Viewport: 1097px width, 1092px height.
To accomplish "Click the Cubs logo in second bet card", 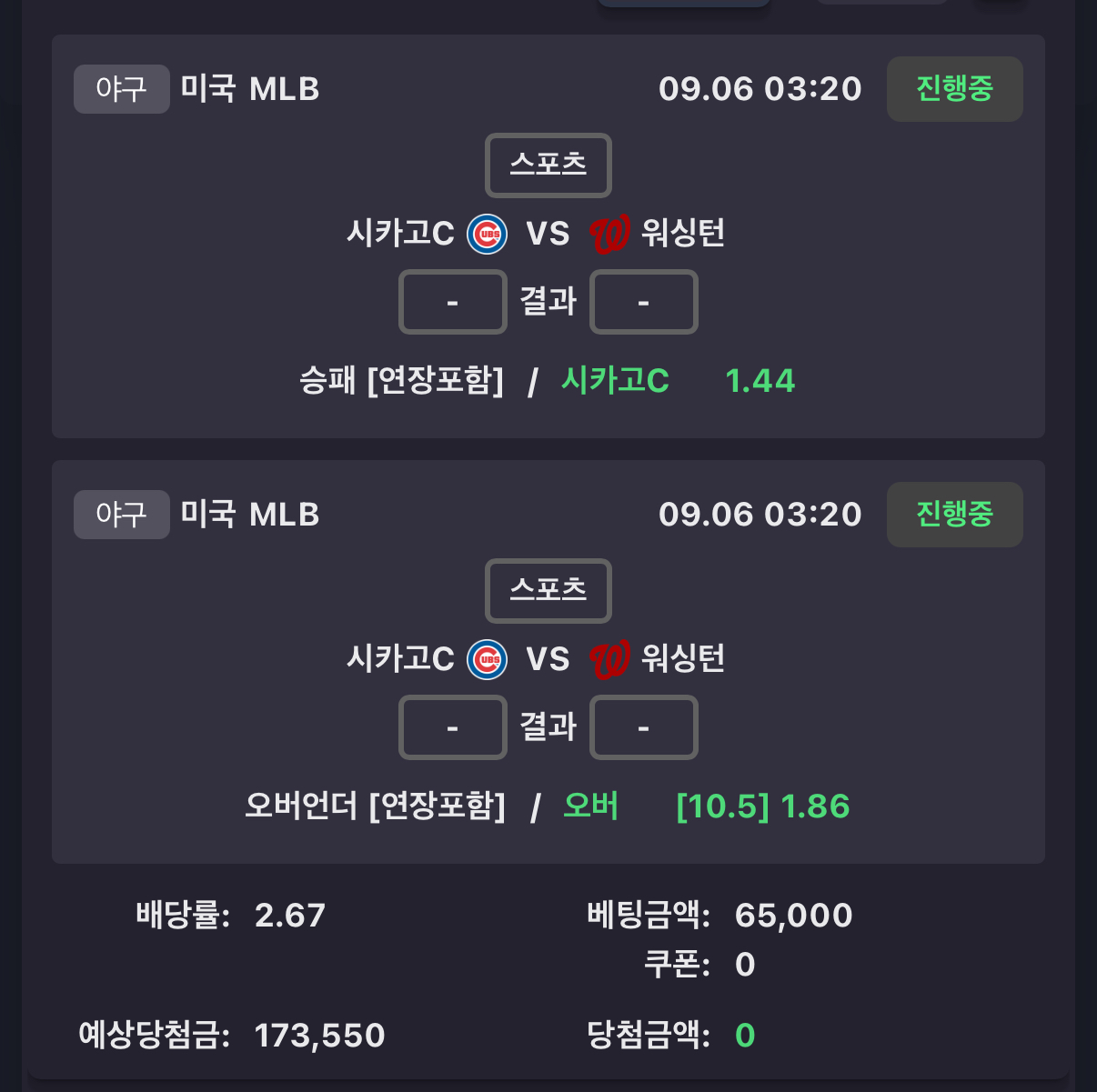I will tap(488, 659).
